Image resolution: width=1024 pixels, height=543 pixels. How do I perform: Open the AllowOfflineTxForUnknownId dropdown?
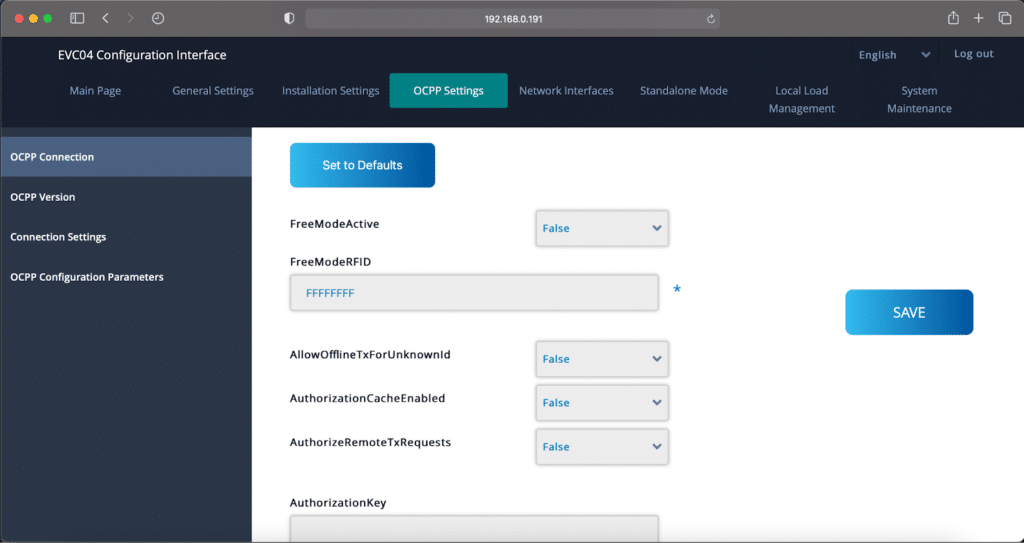(602, 359)
